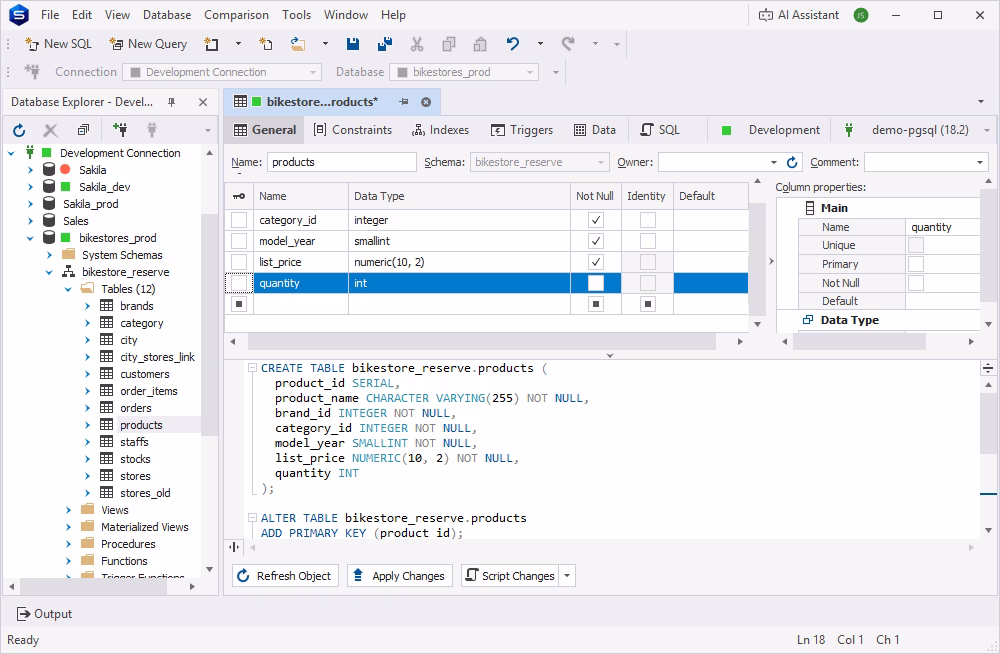
Task: Click the table Name input field
Action: (342, 163)
